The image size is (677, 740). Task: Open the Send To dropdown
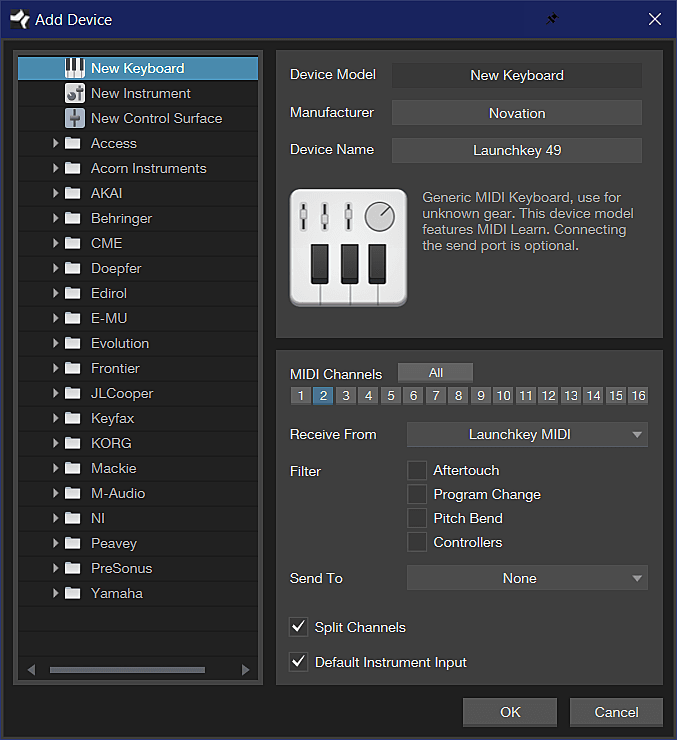[x=527, y=578]
